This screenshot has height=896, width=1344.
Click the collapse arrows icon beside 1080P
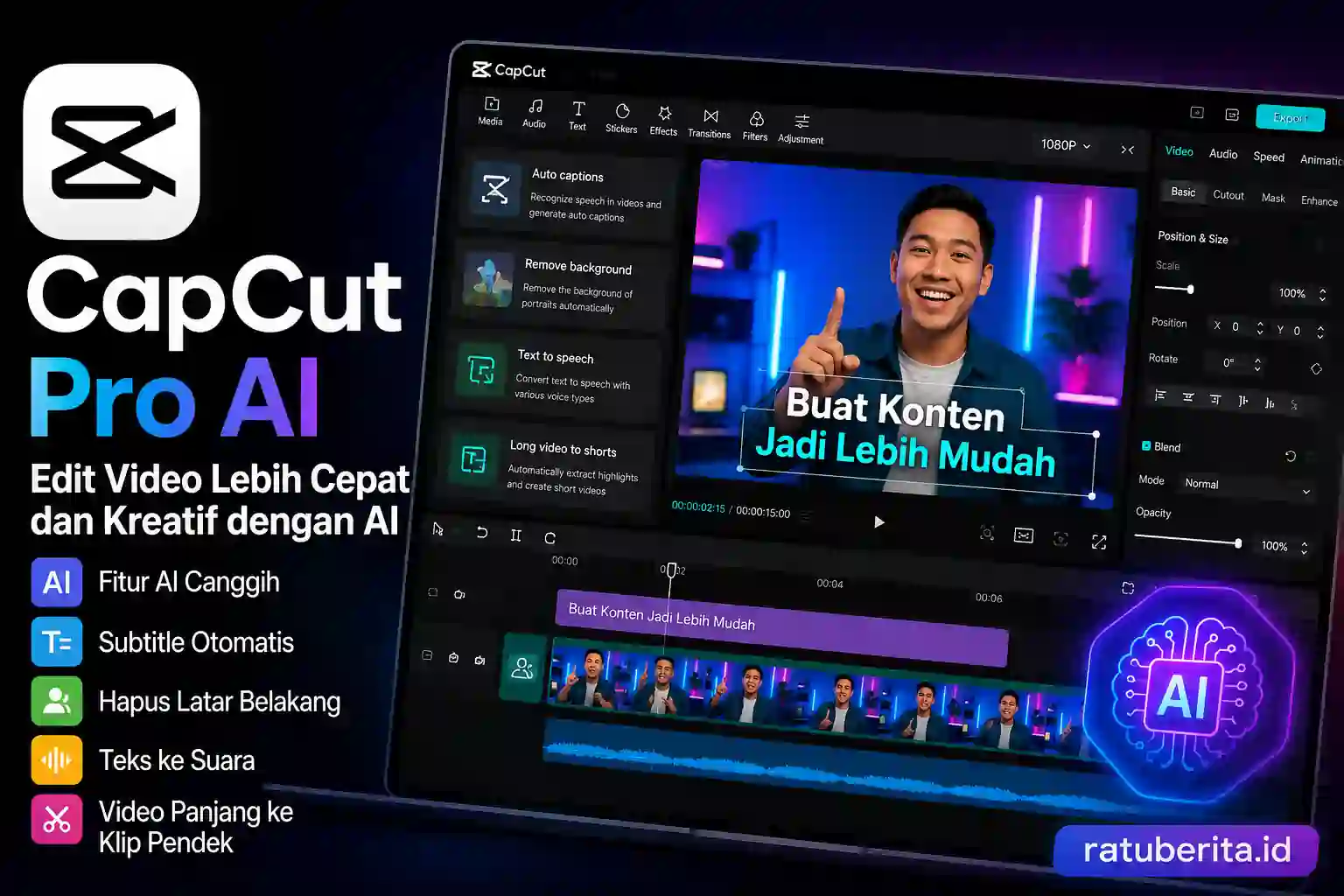(1127, 150)
